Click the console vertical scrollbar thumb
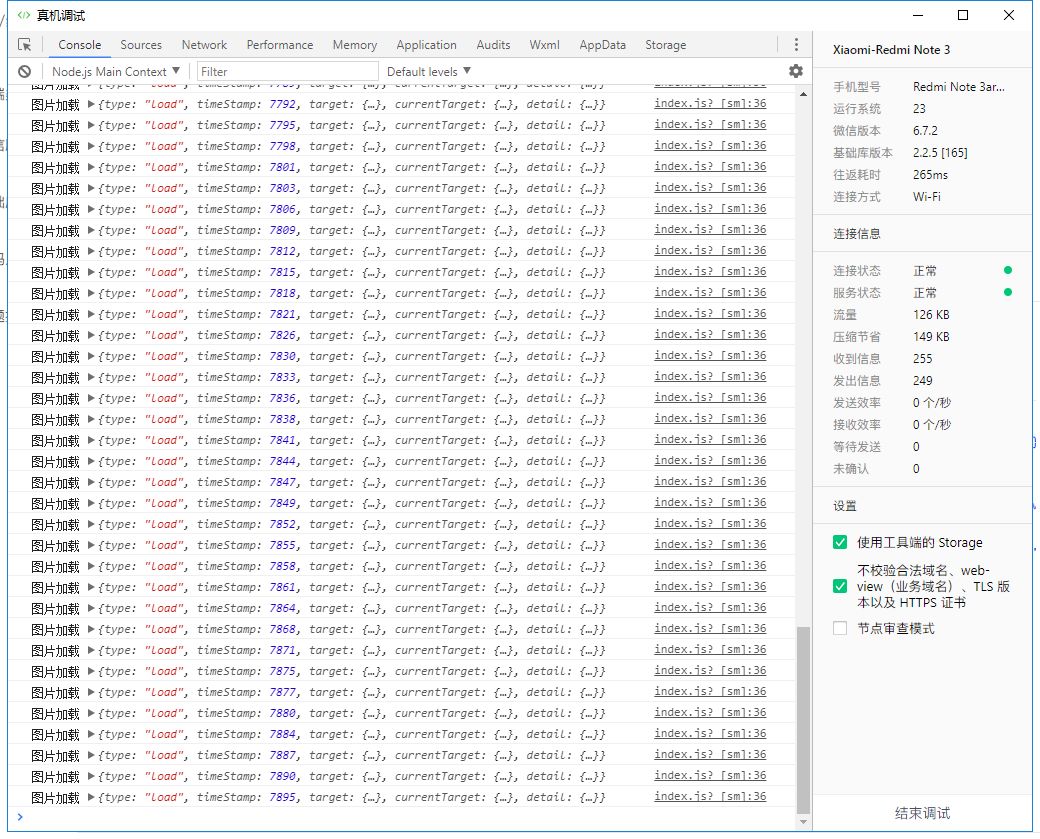The width and height of the screenshot is (1040, 839). point(803,720)
